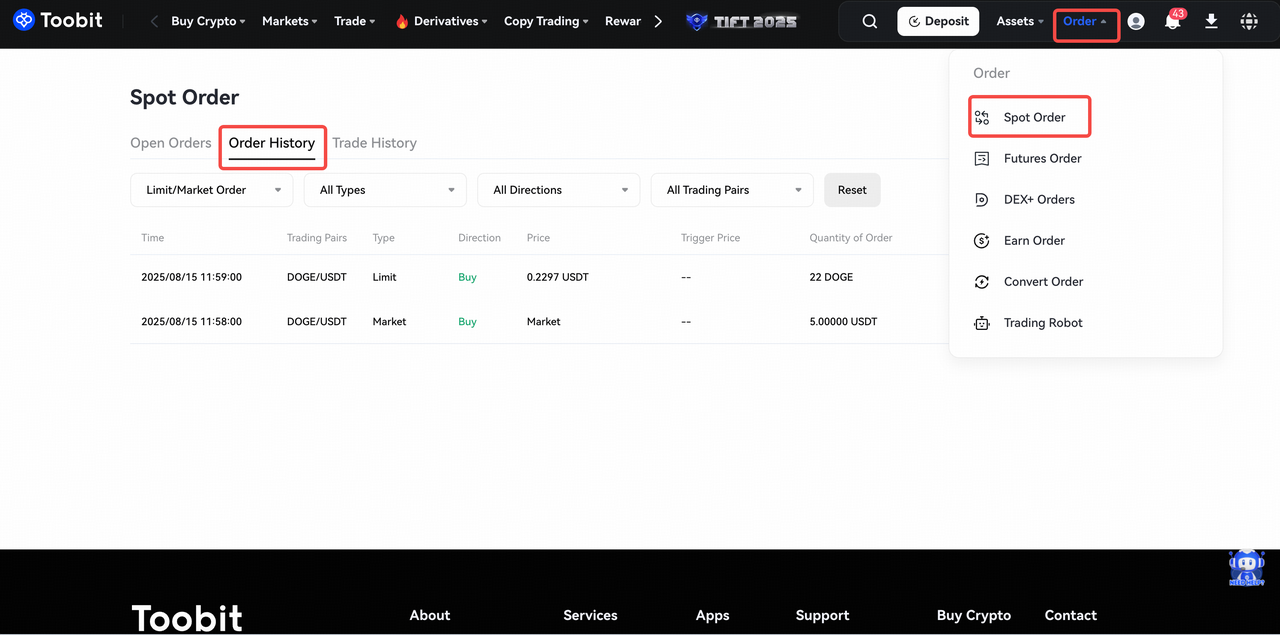
Task: Click the Support footer heading
Action: click(823, 615)
